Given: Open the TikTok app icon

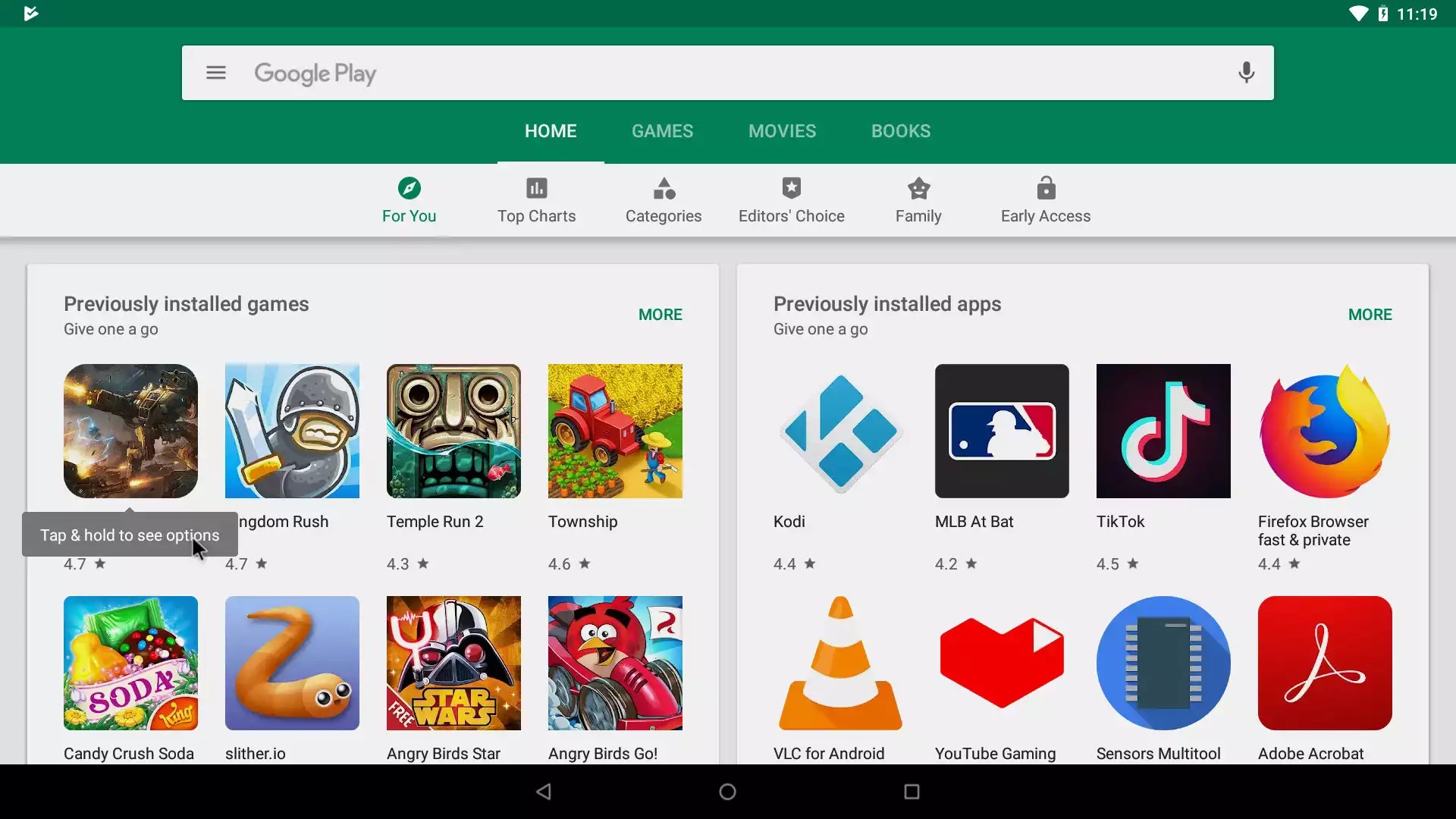Looking at the screenshot, I should pyautogui.click(x=1163, y=431).
